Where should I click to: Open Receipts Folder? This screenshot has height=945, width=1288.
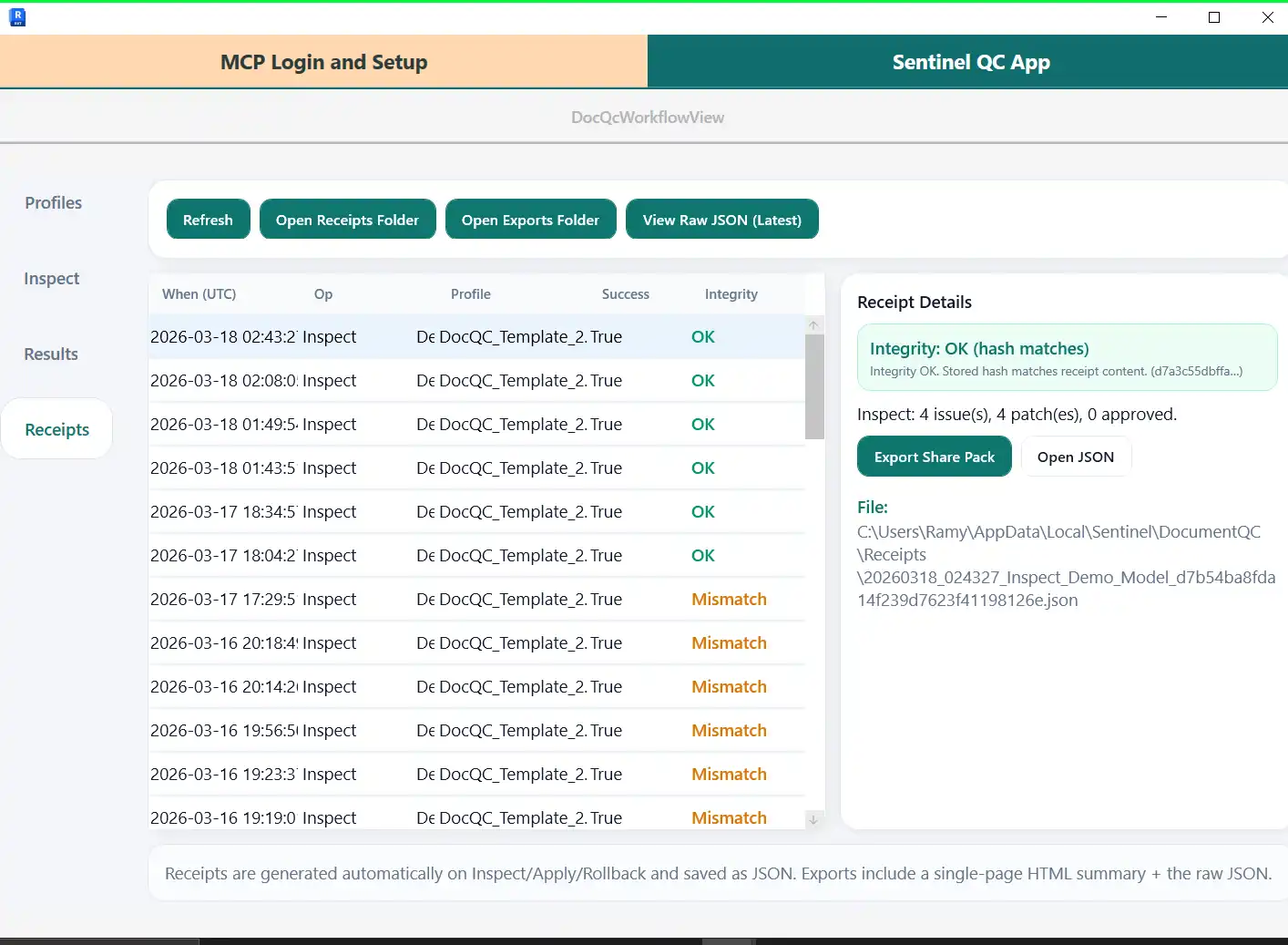[347, 220]
